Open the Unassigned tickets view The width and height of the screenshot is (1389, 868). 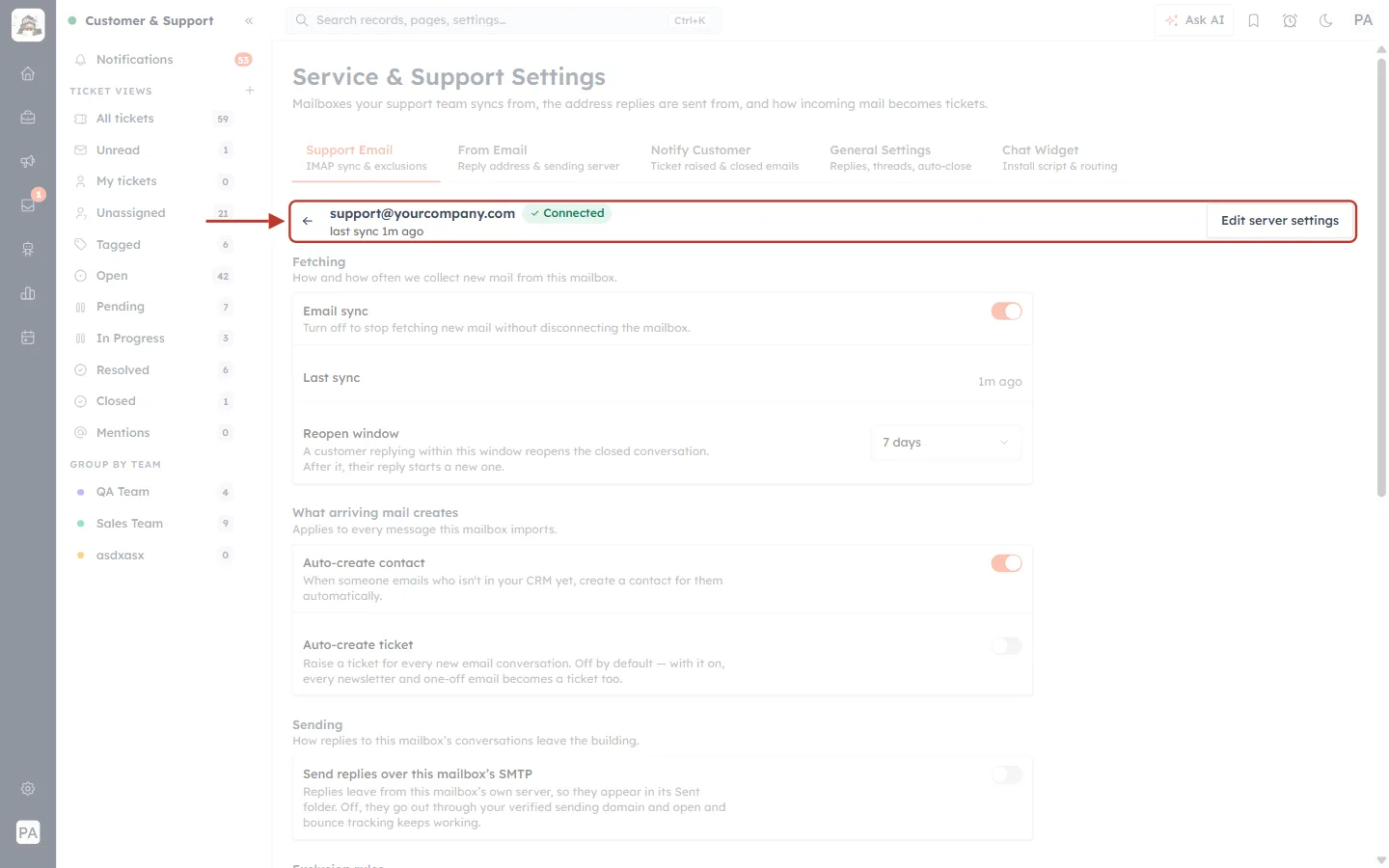(152, 213)
